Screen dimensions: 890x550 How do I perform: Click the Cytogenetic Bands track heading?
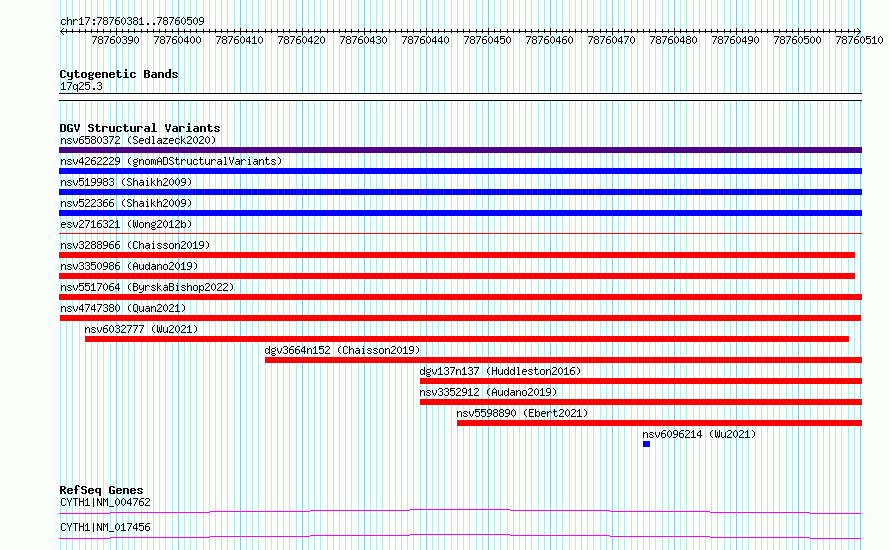click(119, 74)
